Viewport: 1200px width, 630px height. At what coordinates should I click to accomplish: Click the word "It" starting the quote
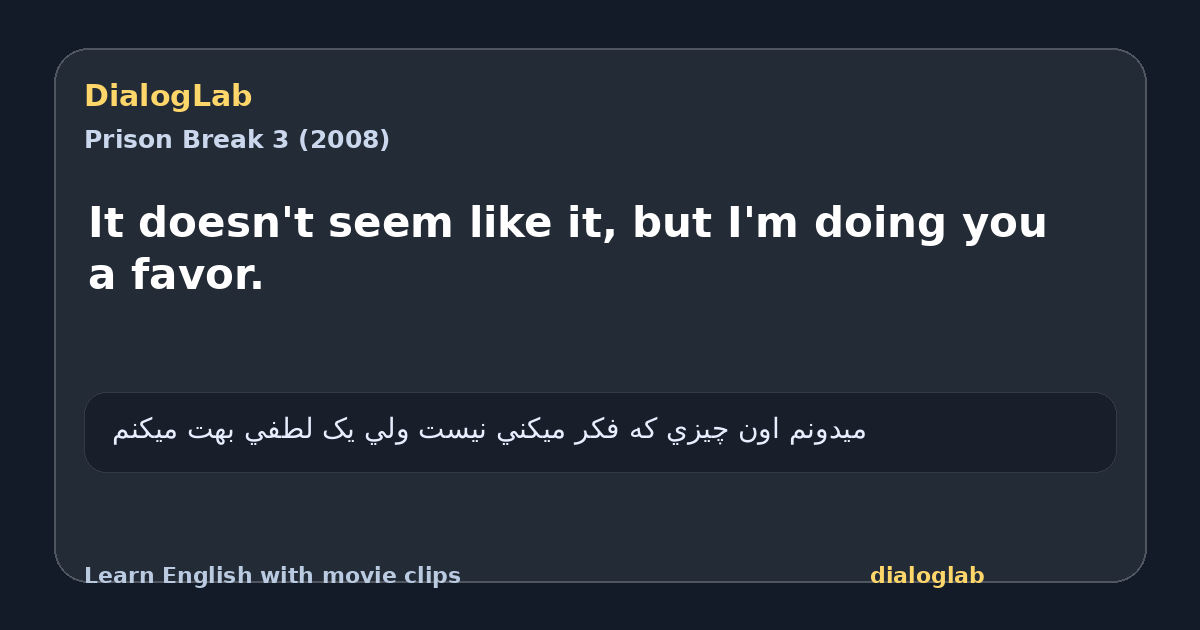pyautogui.click(x=106, y=223)
